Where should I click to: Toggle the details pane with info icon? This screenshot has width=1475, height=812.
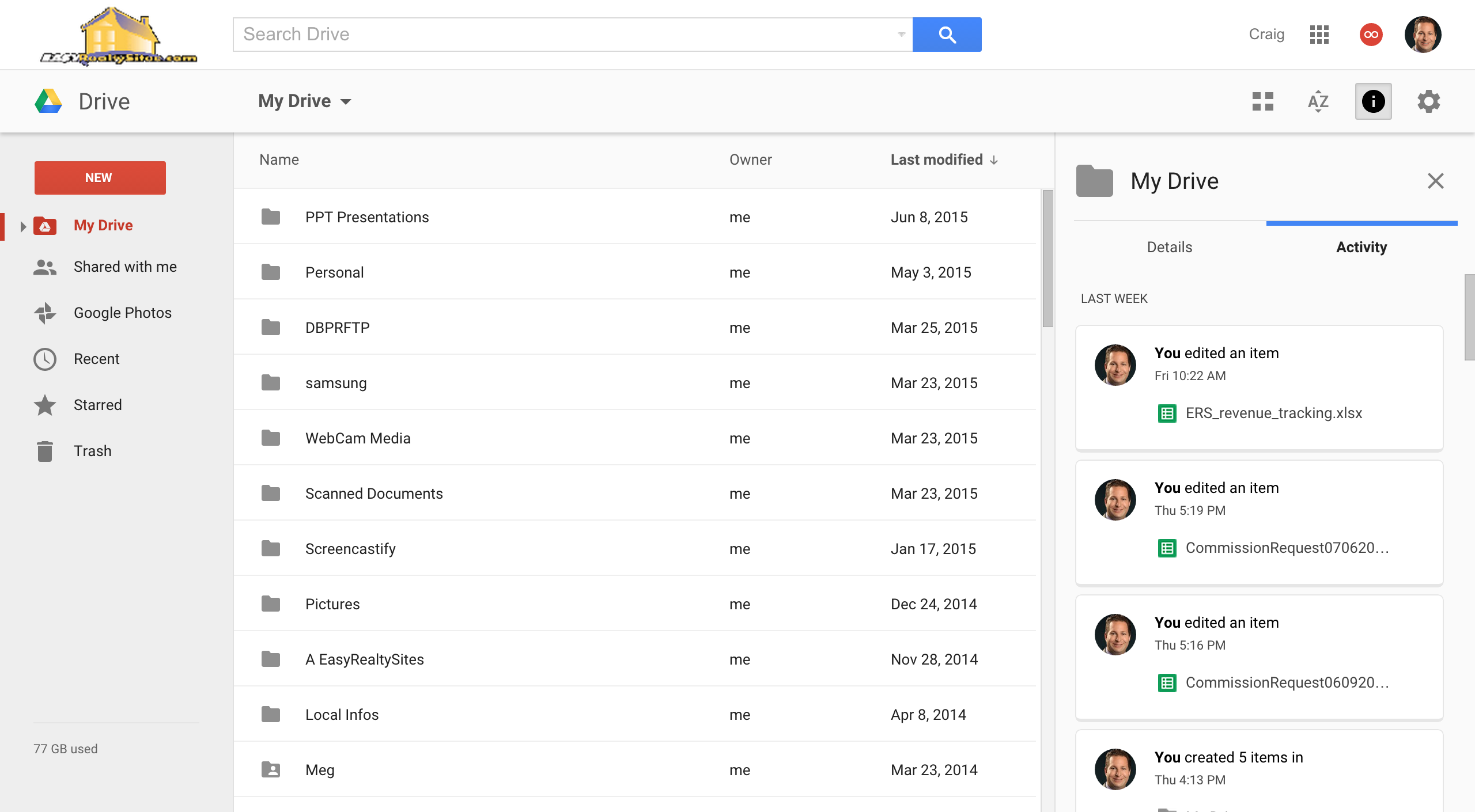pos(1374,101)
